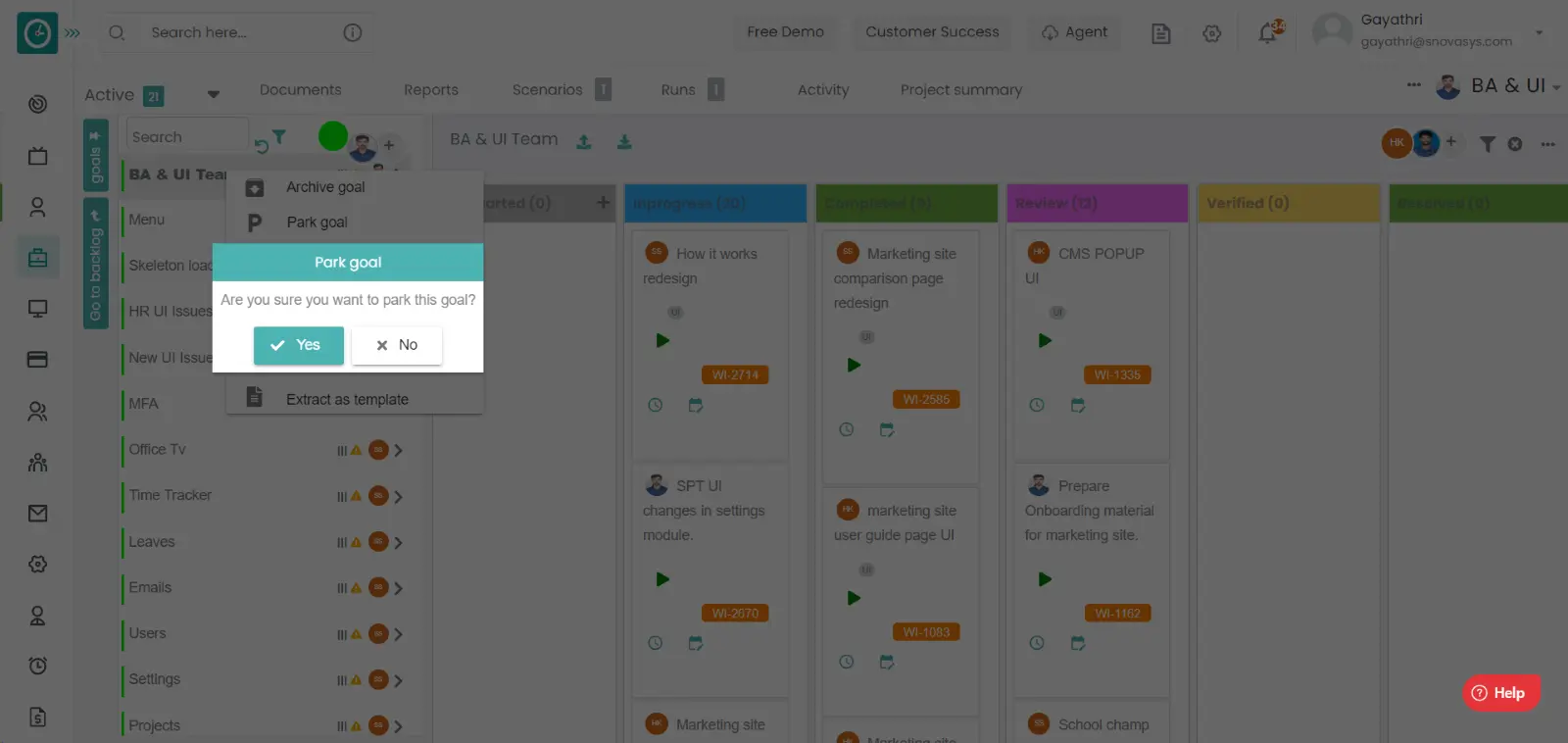This screenshot has height=743, width=1568.
Task: Open the settings gear in top bar
Action: click(1212, 33)
